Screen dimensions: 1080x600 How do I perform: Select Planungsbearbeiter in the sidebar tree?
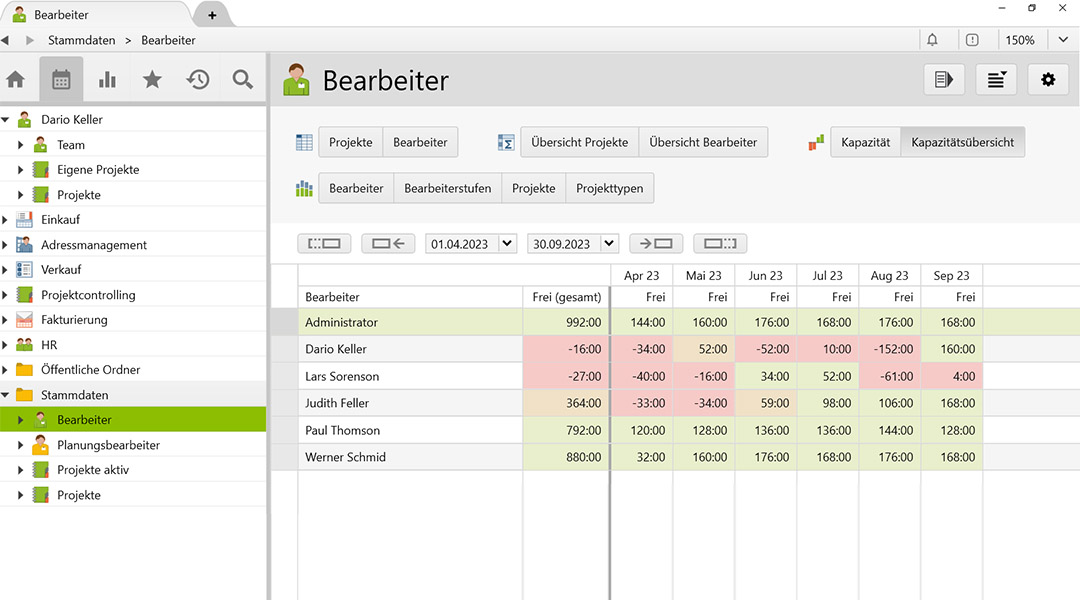point(108,445)
